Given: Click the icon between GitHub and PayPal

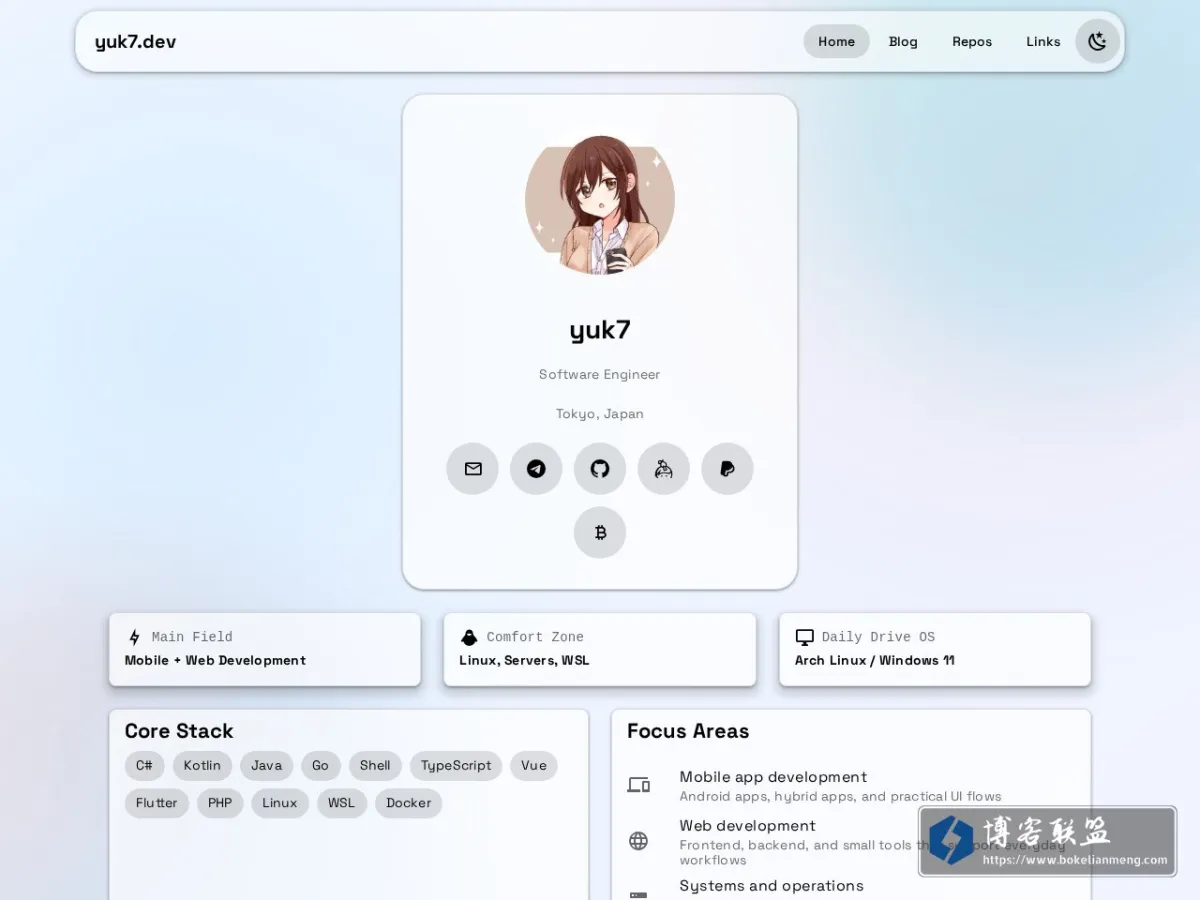Looking at the screenshot, I should tap(664, 468).
